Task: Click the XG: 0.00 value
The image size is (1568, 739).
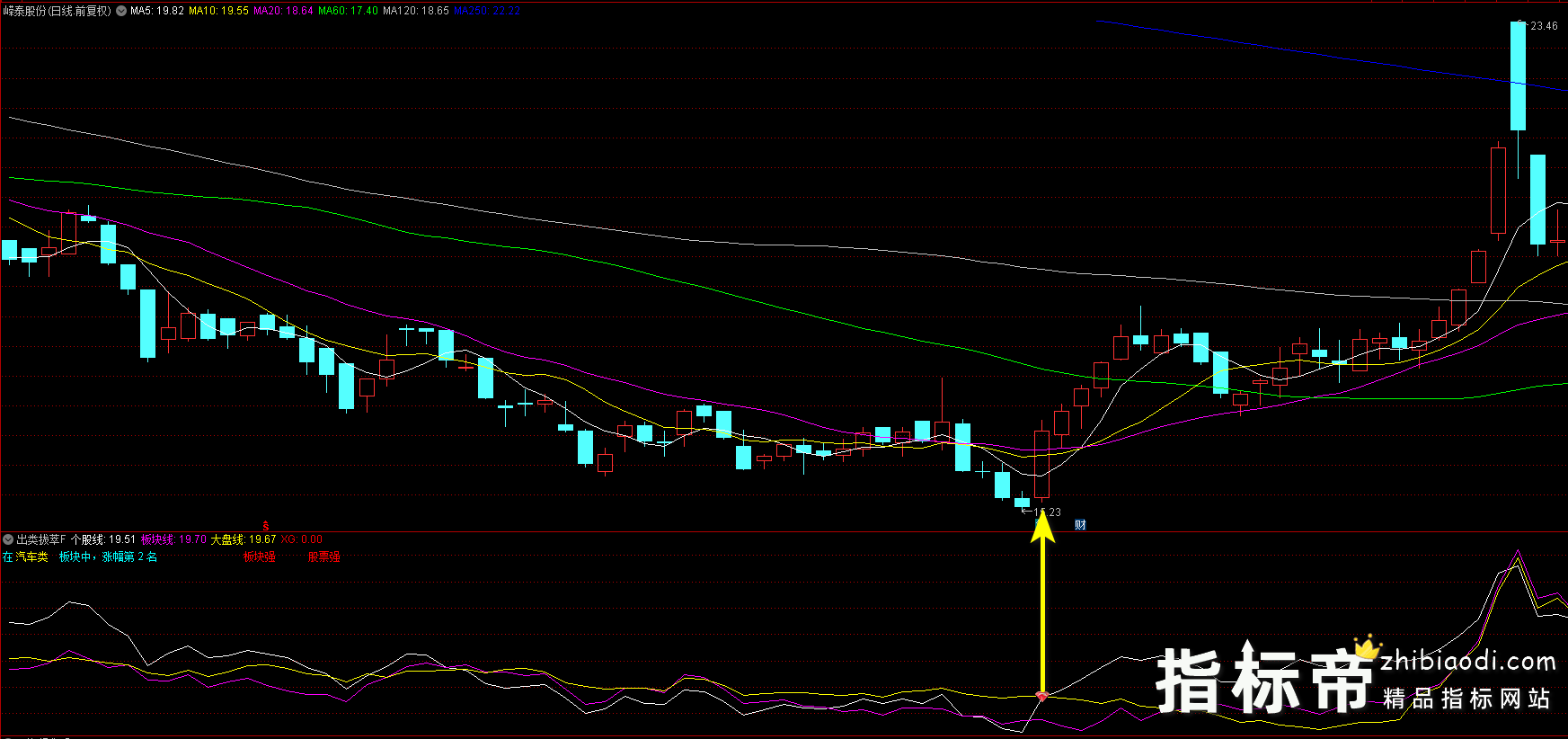Action: (x=301, y=539)
